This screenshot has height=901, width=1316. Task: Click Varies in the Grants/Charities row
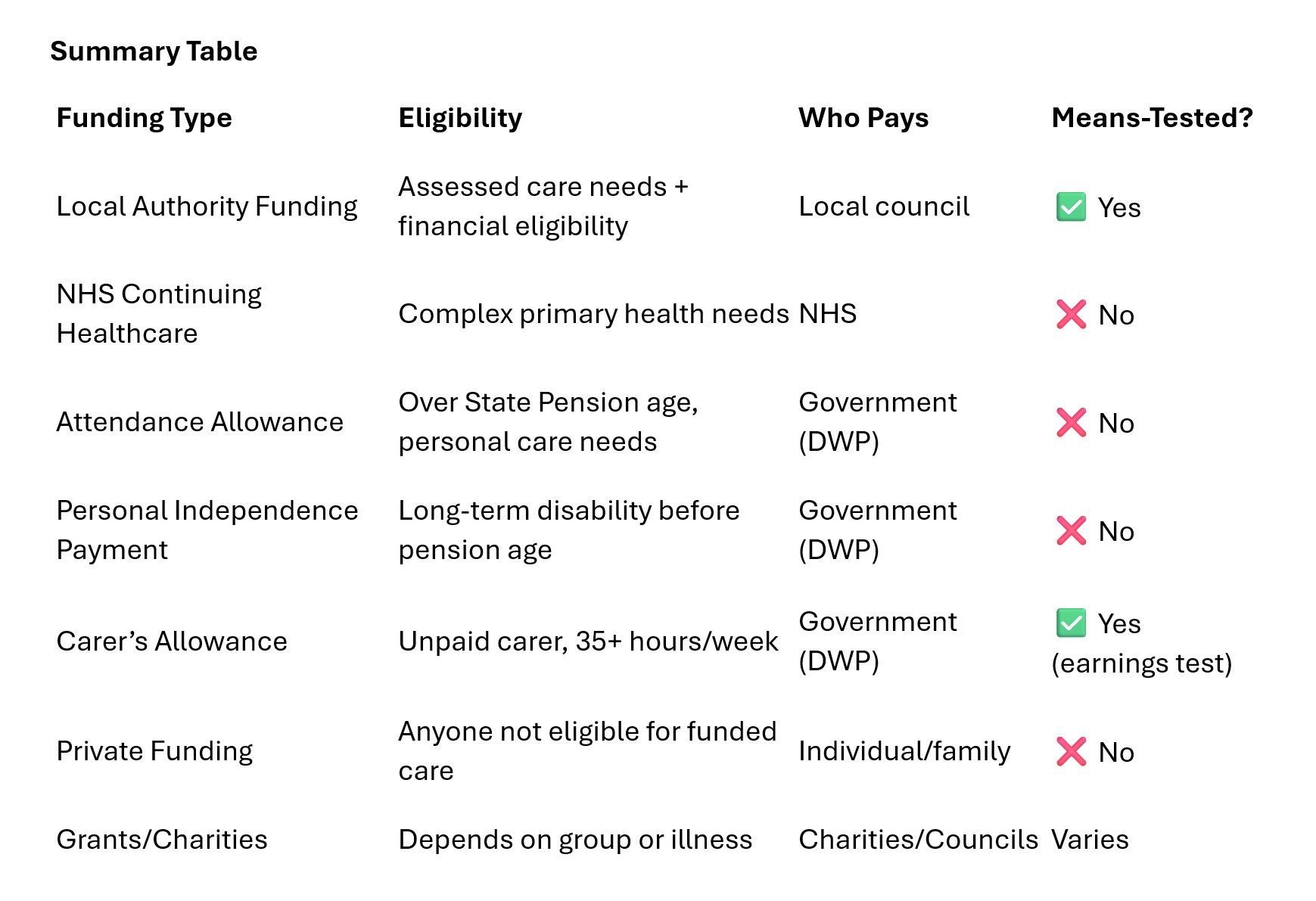tap(1090, 840)
